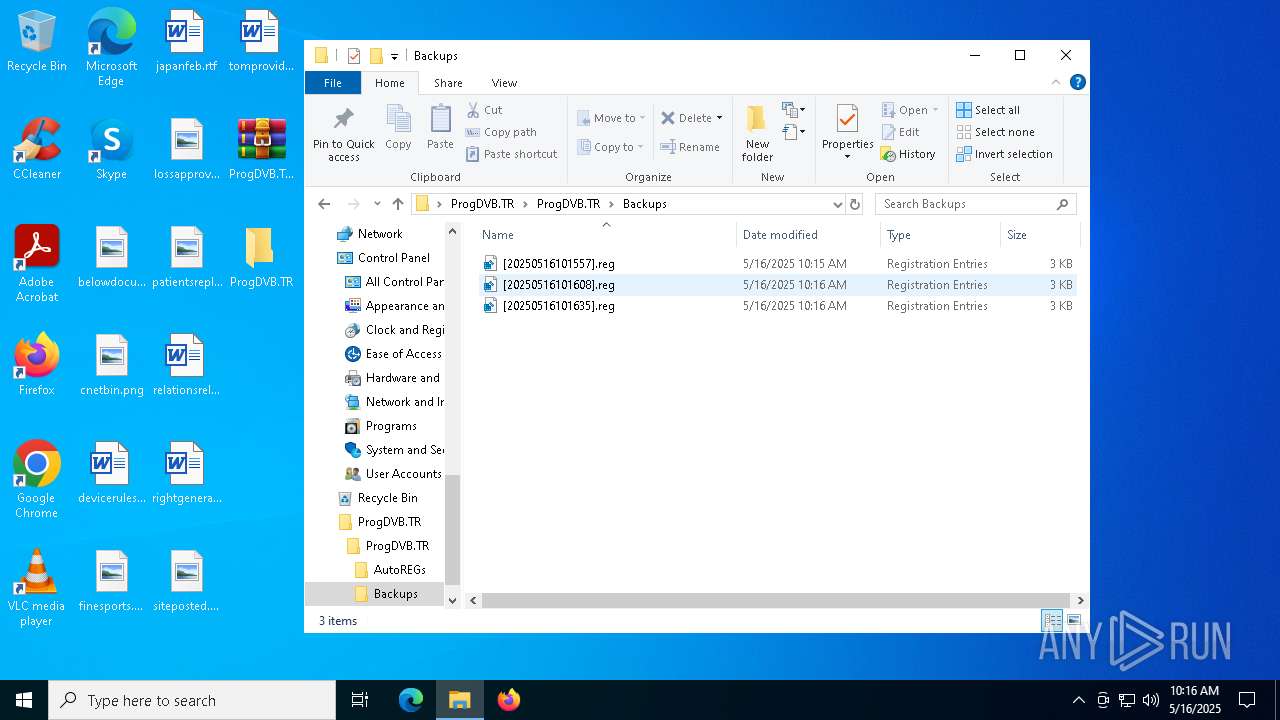Click the Edit ribbon command
1280x720 pixels.
[x=900, y=132]
